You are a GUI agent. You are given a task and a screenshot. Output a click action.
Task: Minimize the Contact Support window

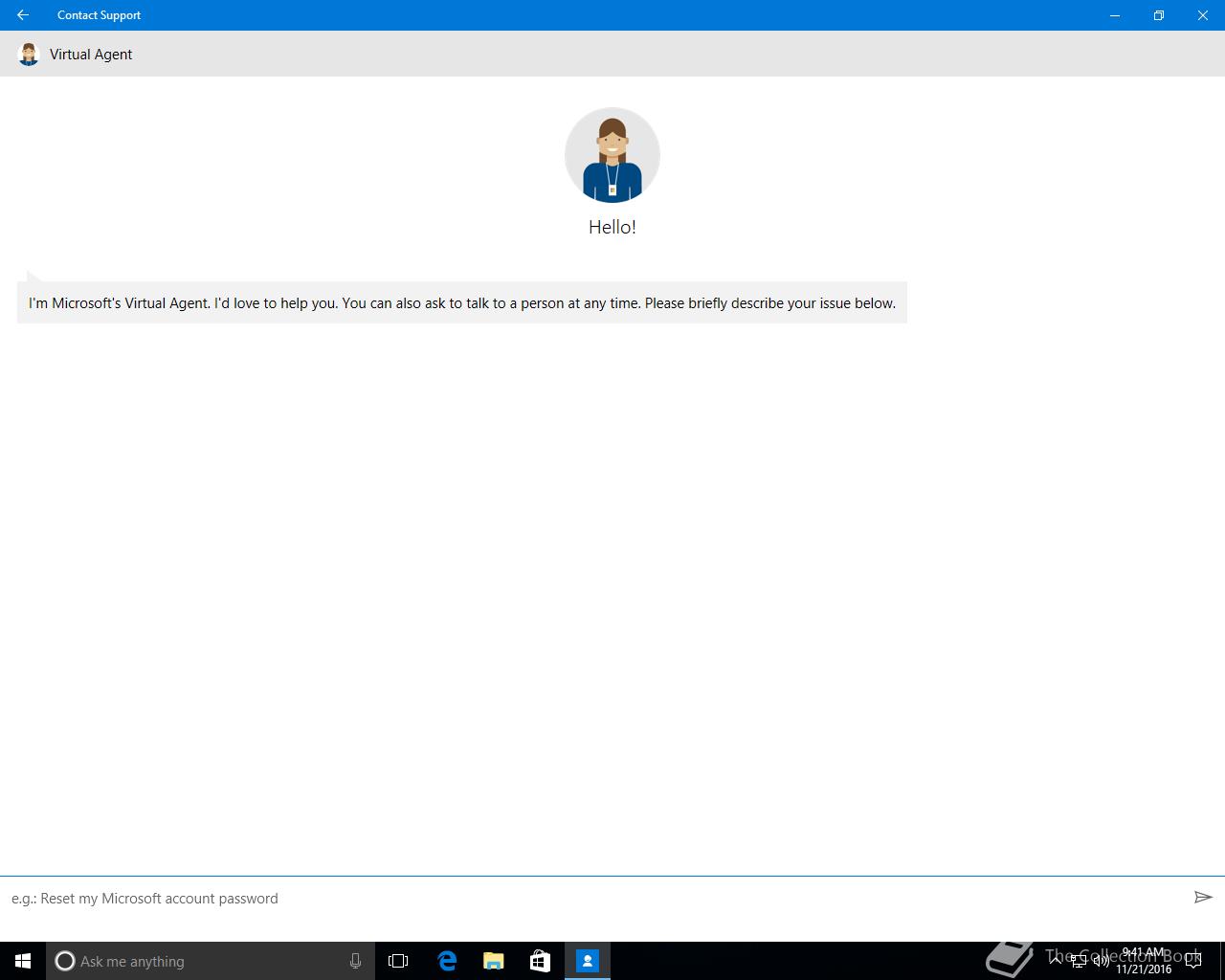coord(1115,15)
